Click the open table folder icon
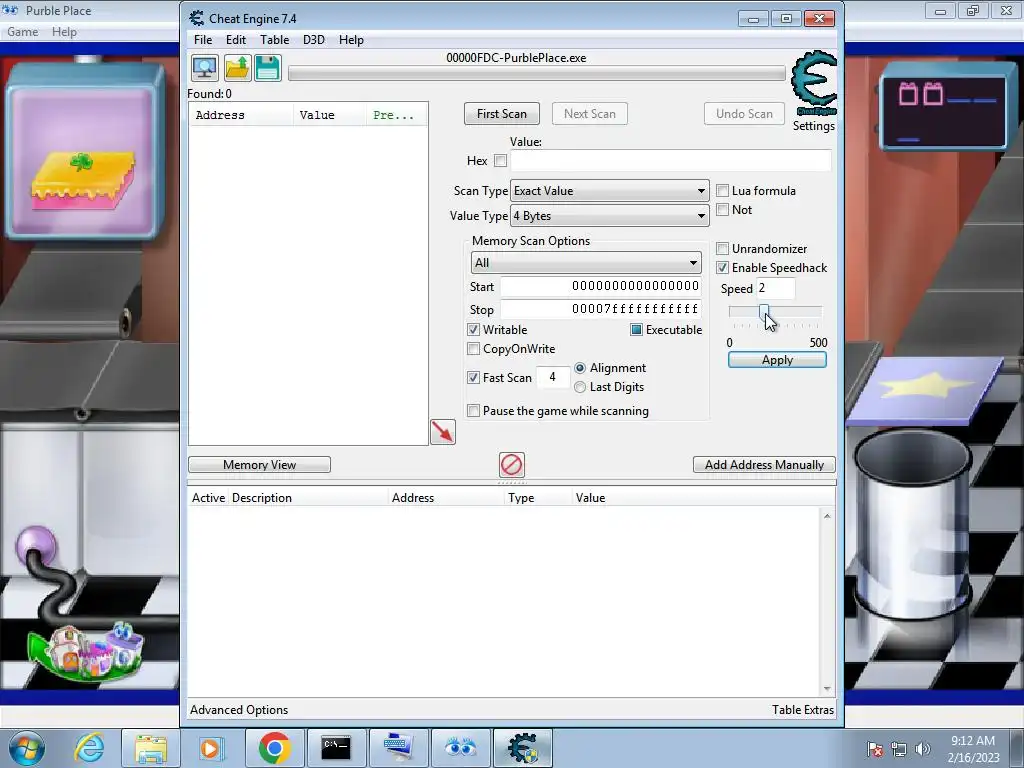 (x=237, y=68)
